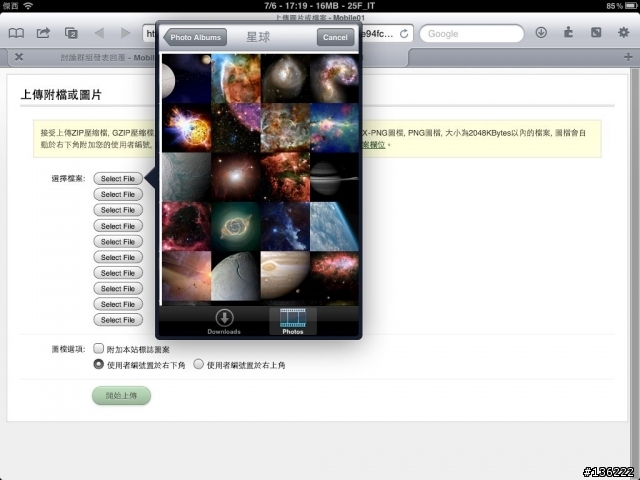640x480 pixels.
Task: Tap the seventh Select File button
Action: [118, 273]
